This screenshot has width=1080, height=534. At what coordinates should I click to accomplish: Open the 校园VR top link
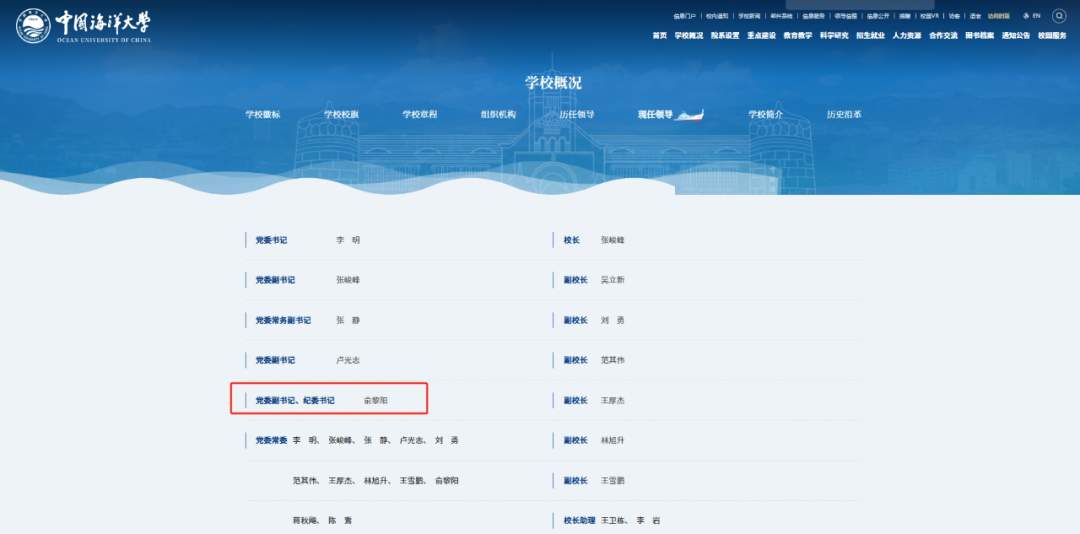[x=930, y=15]
